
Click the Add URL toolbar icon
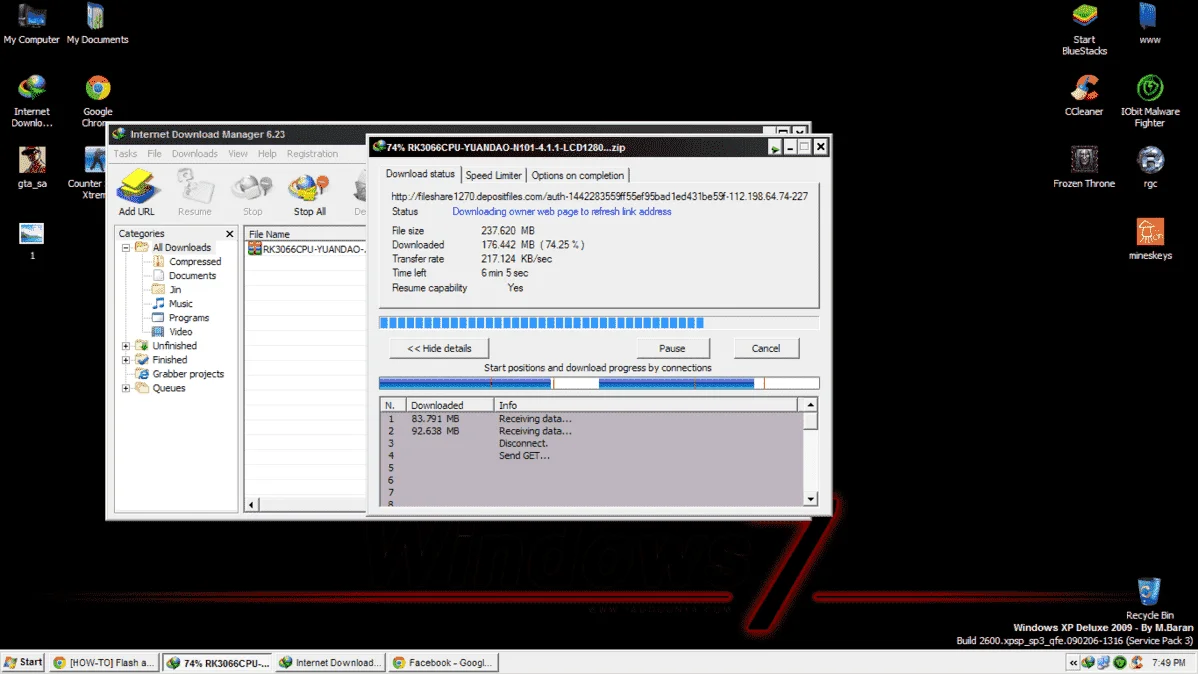pos(137,192)
